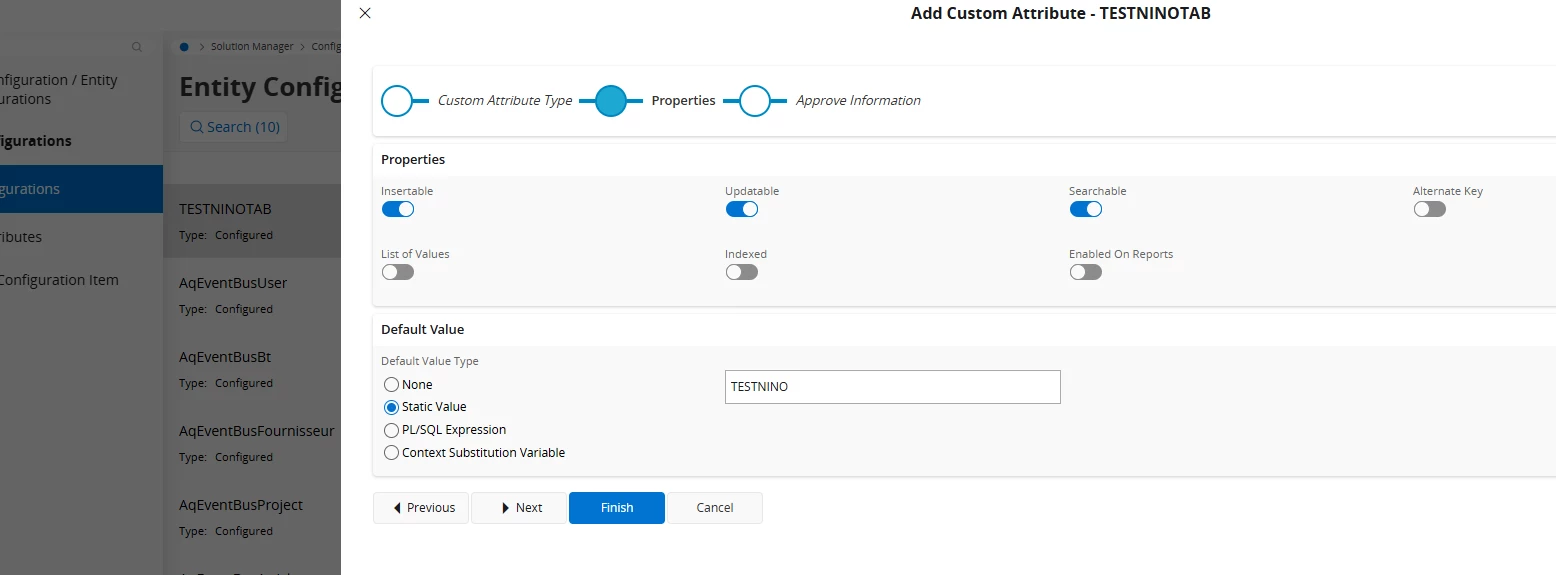Select the None default value option
Image resolution: width=1556 pixels, height=575 pixels.
(x=392, y=385)
